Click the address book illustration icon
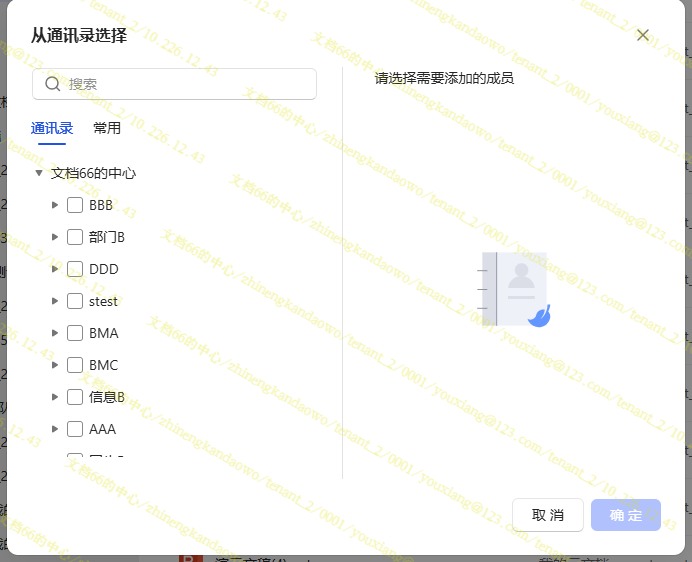Image resolution: width=692 pixels, height=562 pixels. 514,289
